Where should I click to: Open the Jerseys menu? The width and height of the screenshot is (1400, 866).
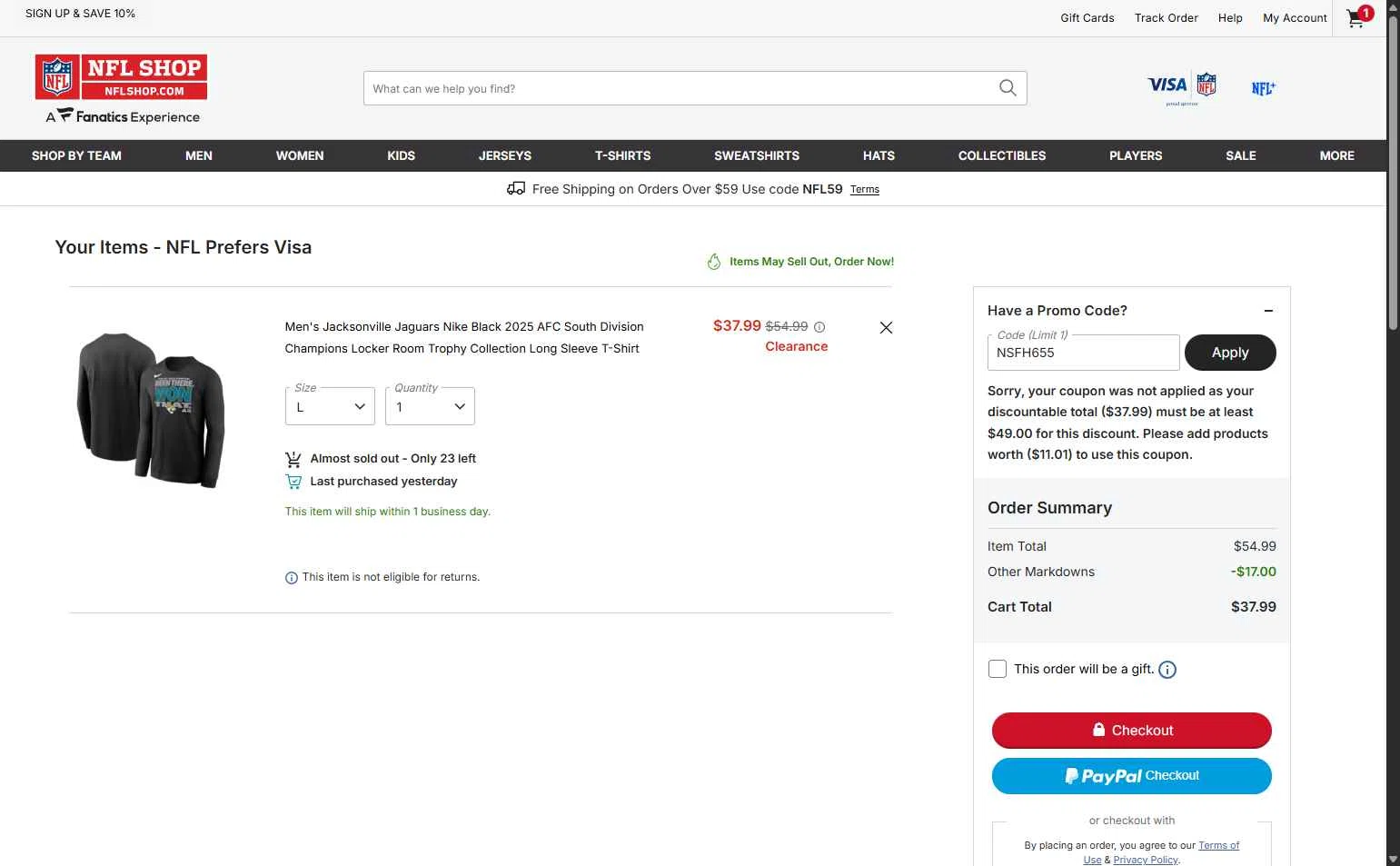pos(505,155)
